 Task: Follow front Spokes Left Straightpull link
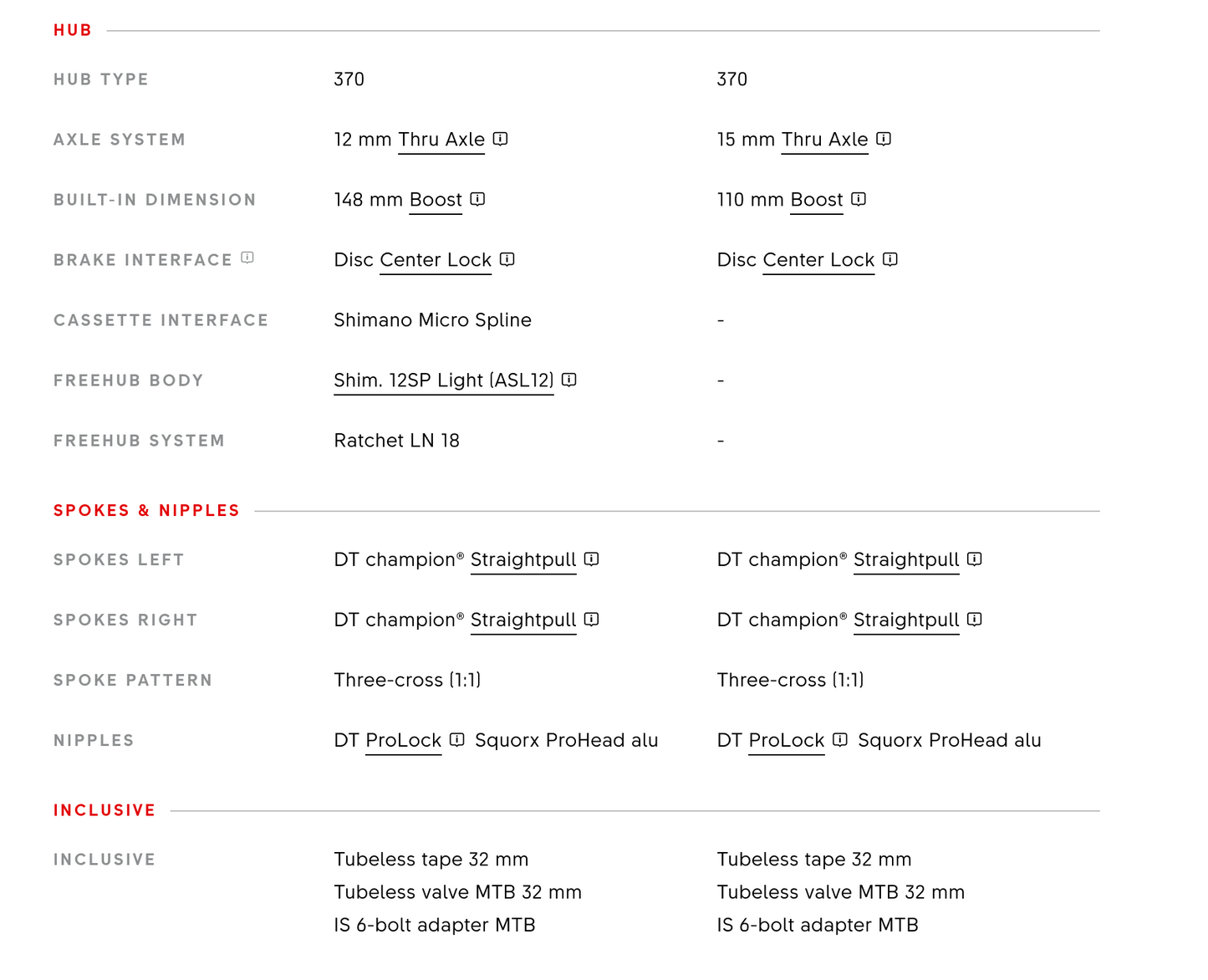pos(906,560)
